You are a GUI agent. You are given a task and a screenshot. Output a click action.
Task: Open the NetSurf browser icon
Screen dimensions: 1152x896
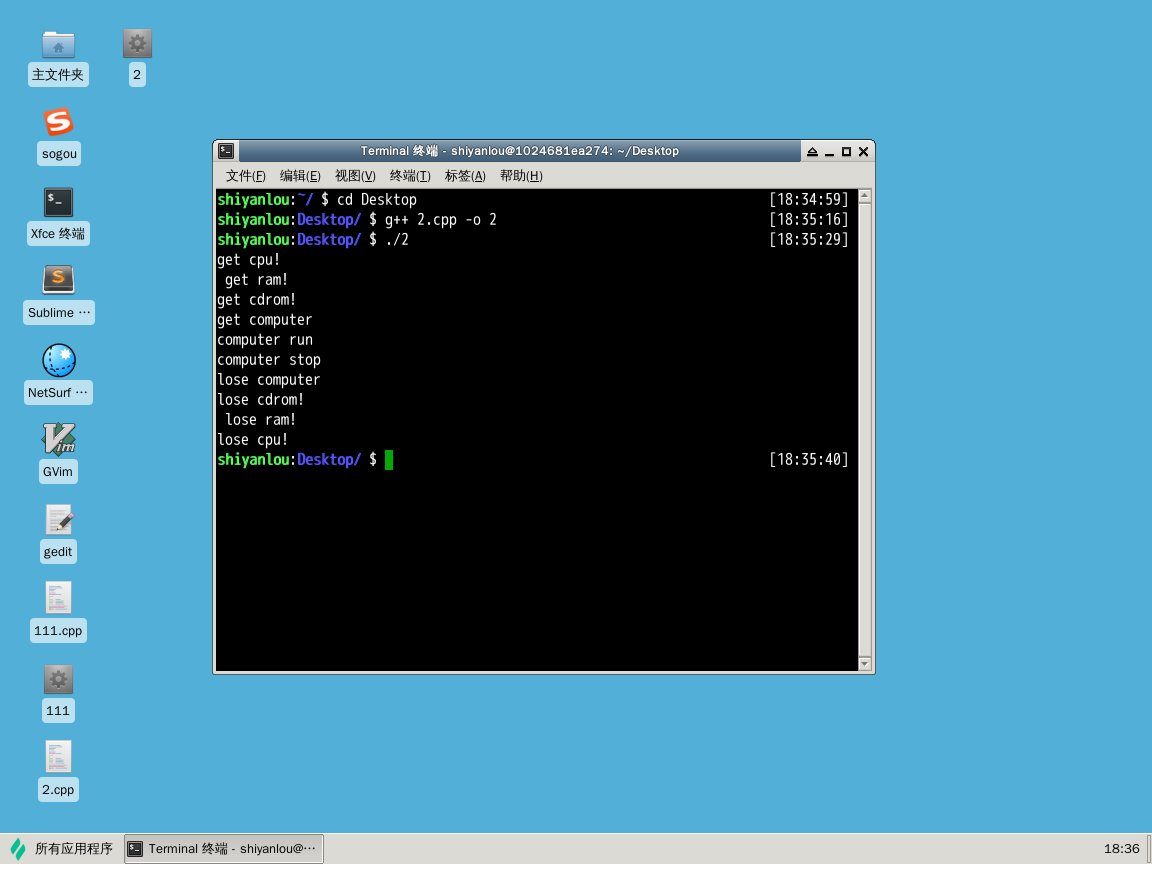pos(58,361)
